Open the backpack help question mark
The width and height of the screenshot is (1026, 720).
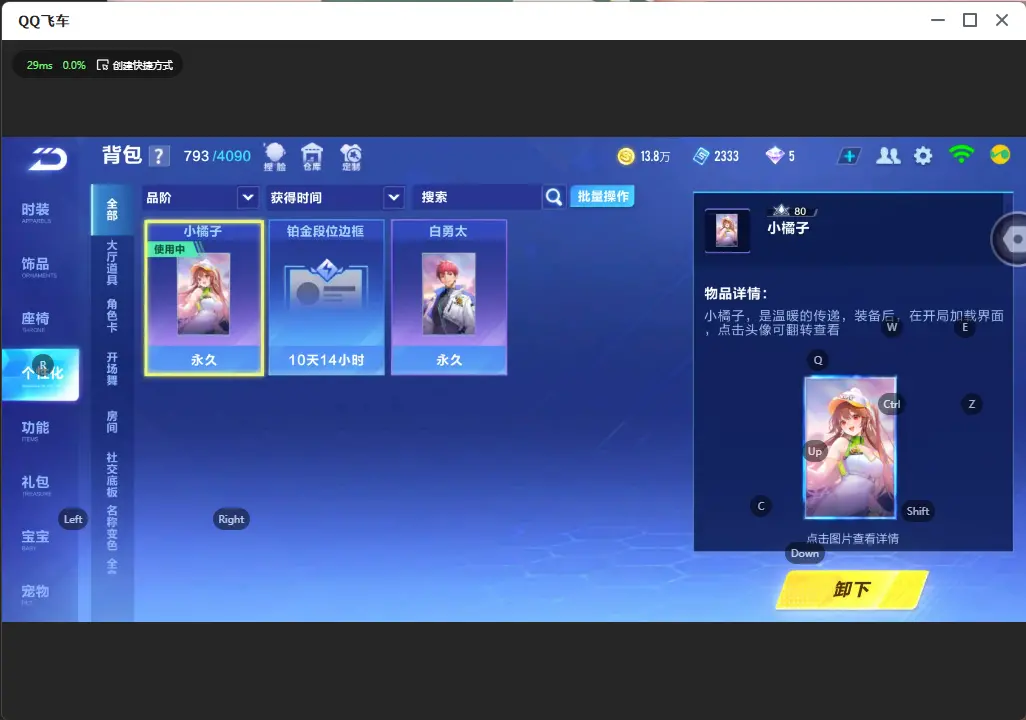coord(158,156)
